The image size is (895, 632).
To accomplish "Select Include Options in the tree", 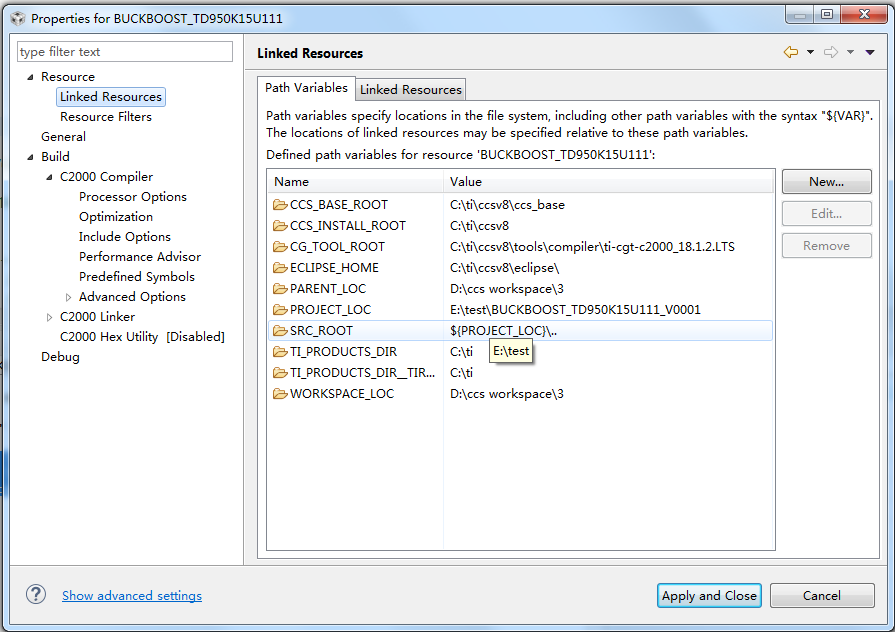I will click(125, 237).
